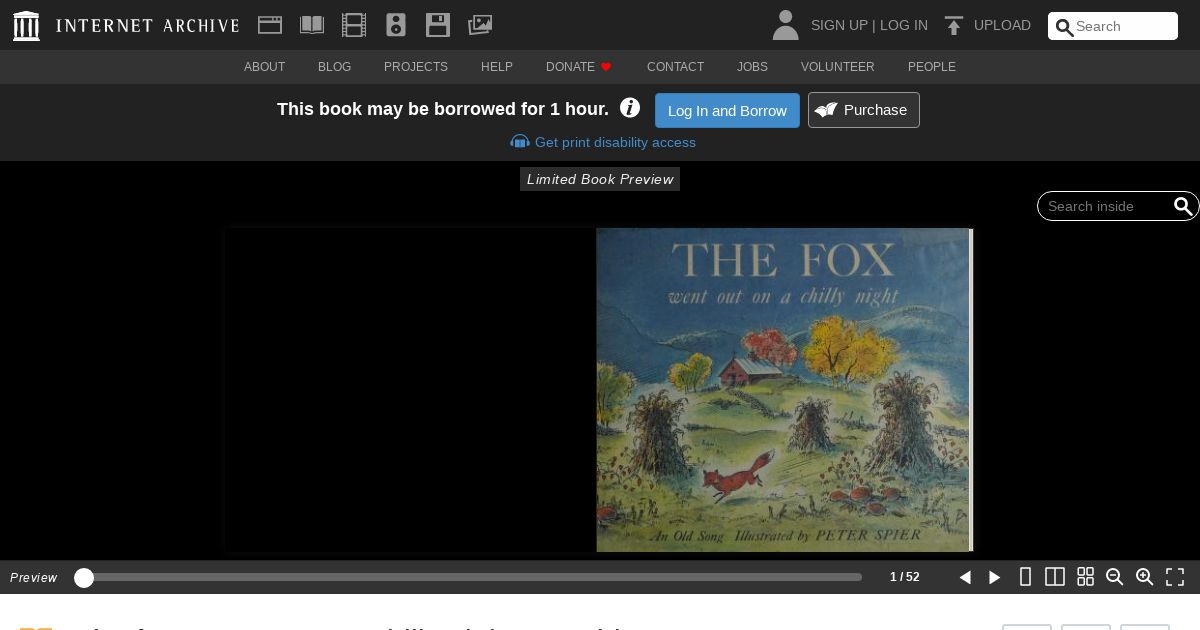Open the BLOG menu item
Image resolution: width=1200 pixels, height=630 pixels.
point(334,67)
